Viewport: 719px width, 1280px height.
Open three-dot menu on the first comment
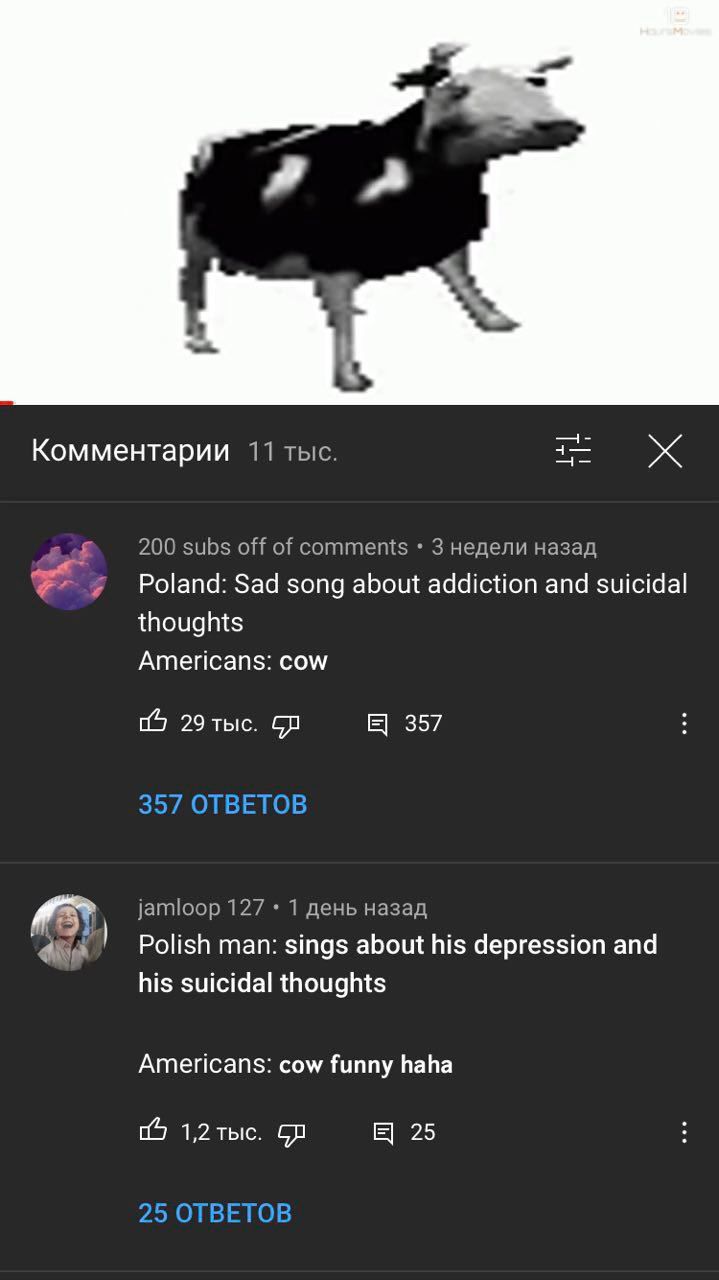(x=684, y=724)
